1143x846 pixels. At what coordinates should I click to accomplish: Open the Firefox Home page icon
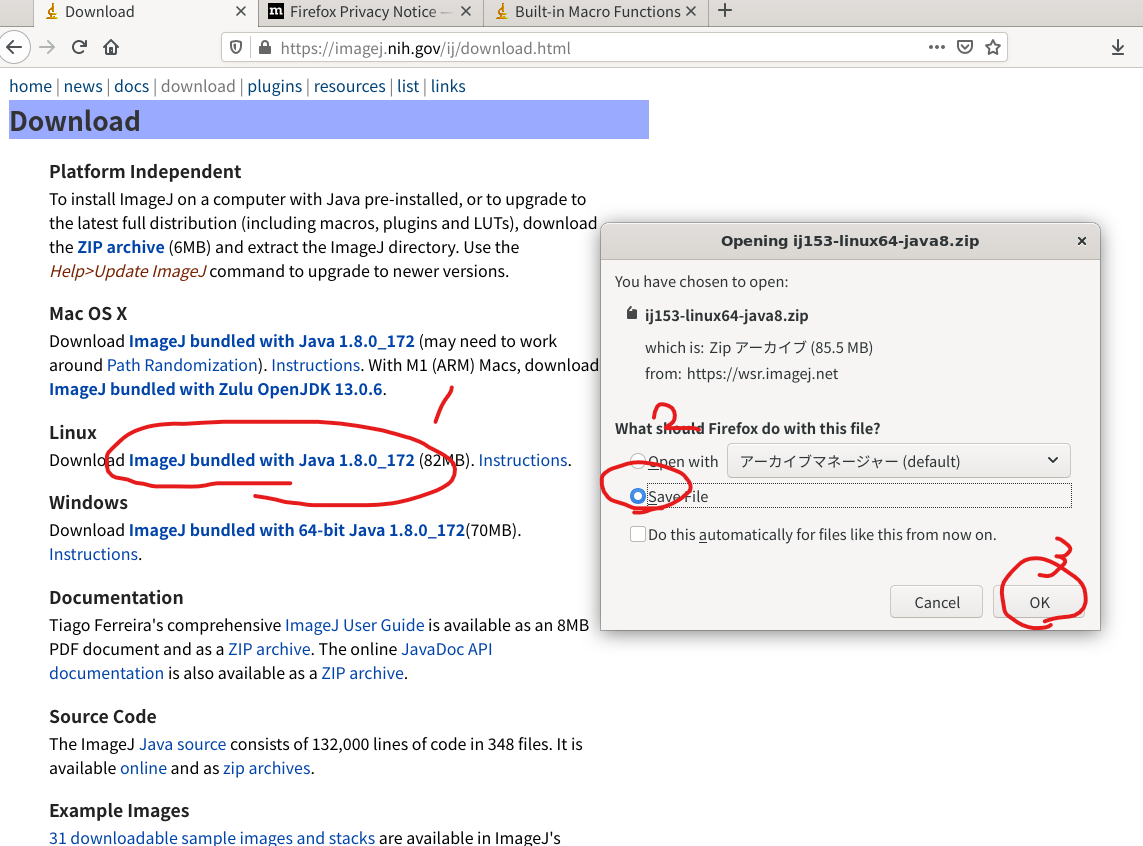pyautogui.click(x=111, y=47)
